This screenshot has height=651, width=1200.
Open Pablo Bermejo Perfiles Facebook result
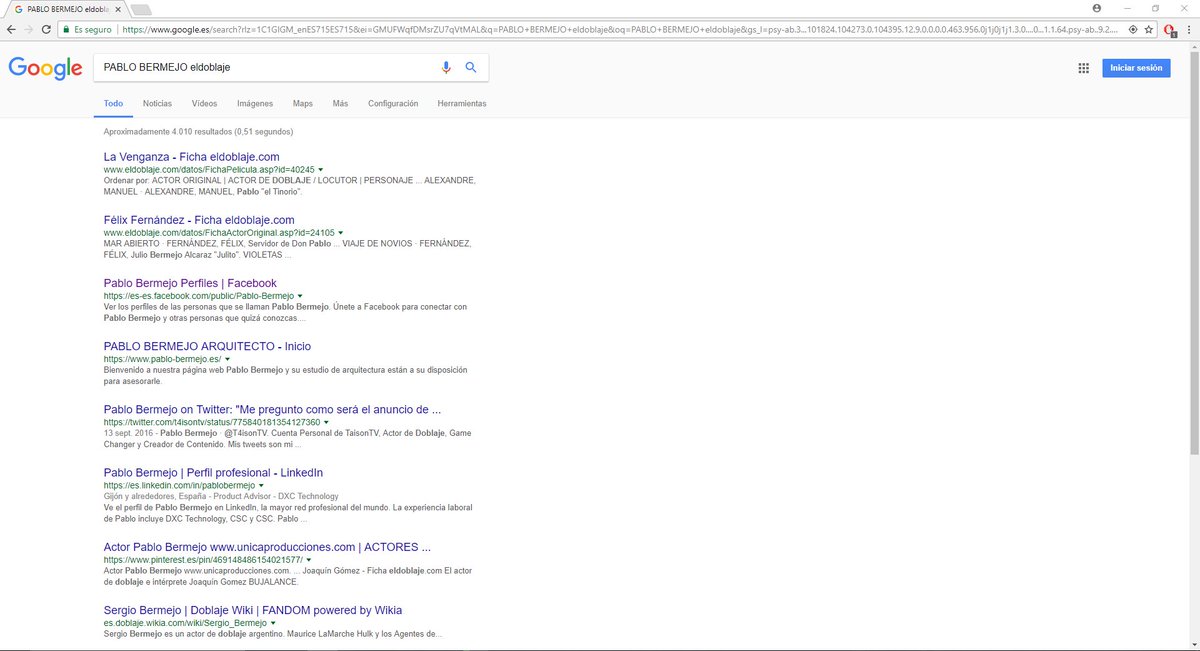pyautogui.click(x=190, y=283)
